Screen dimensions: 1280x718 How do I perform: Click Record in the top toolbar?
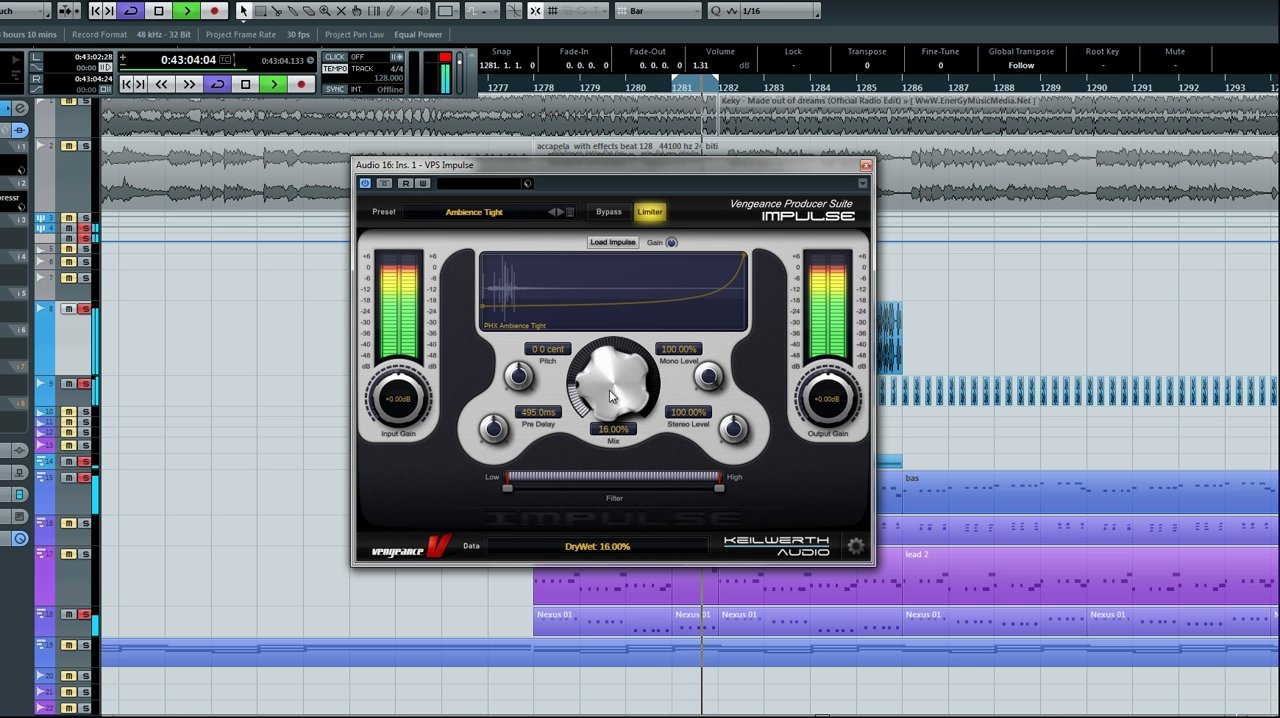[215, 10]
